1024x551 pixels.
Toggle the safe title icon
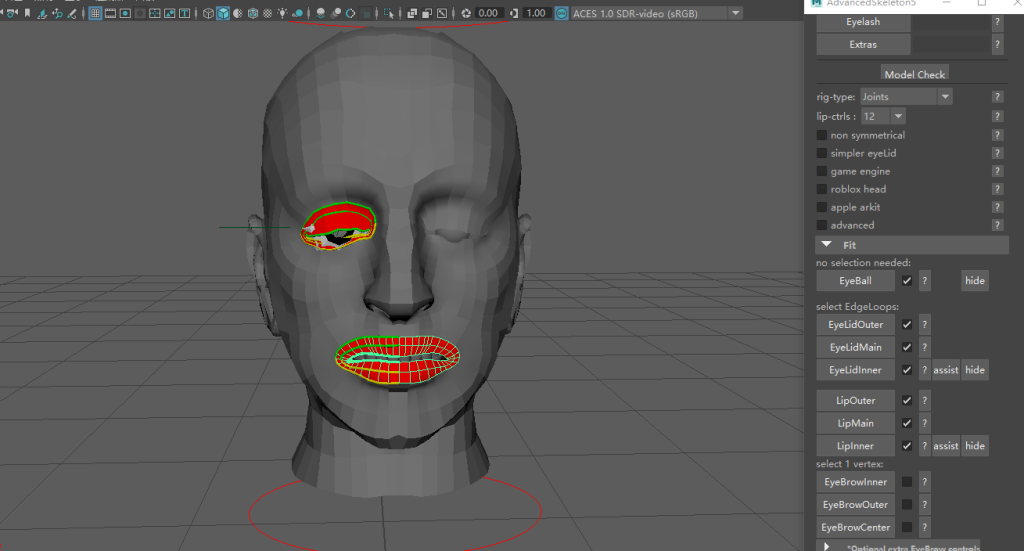[x=185, y=13]
